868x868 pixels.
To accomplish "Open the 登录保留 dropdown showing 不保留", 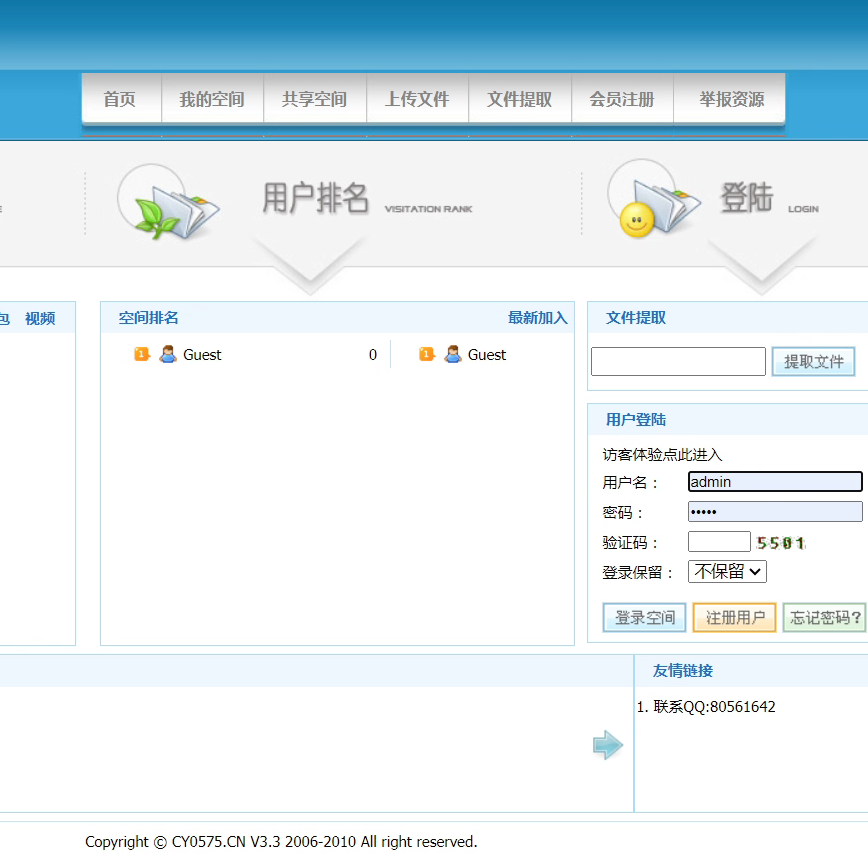I will tap(727, 571).
